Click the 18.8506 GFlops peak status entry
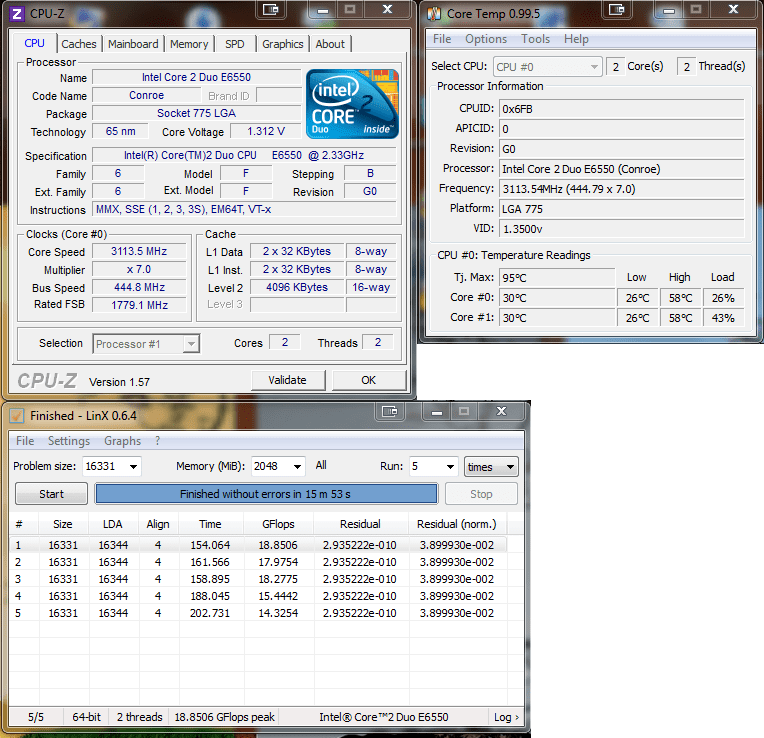This screenshot has height=738, width=764. pos(225,717)
